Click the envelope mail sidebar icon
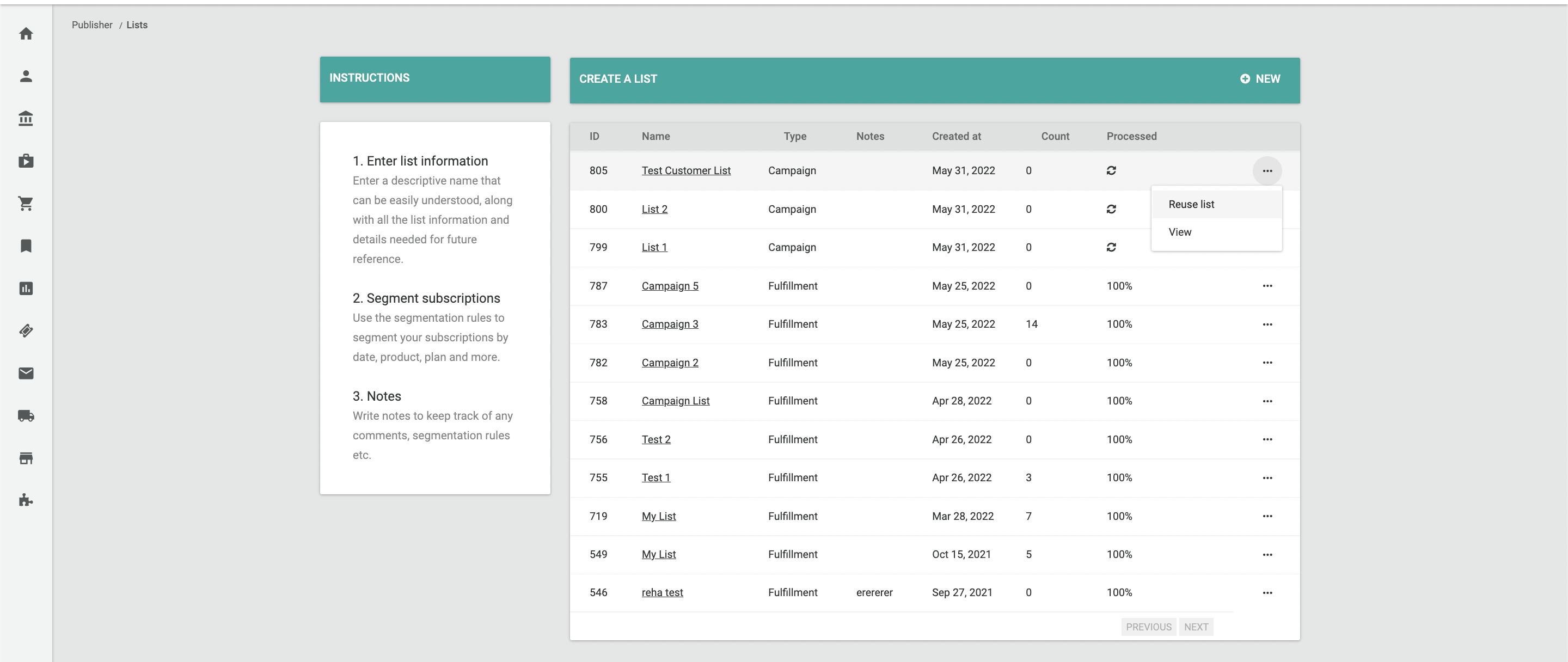The image size is (1568, 662). click(26, 373)
